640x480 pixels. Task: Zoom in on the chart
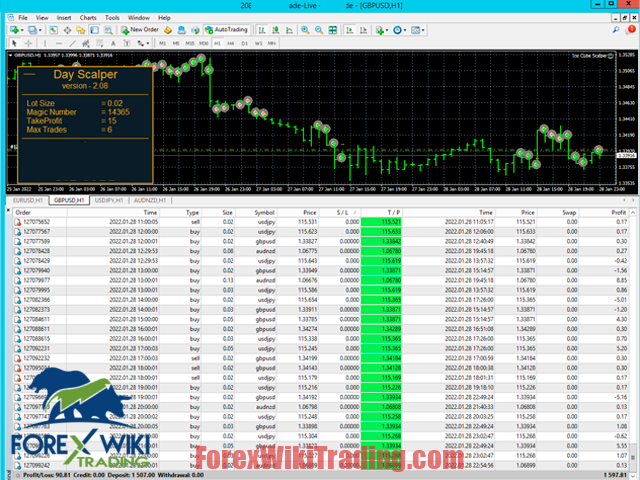point(305,30)
